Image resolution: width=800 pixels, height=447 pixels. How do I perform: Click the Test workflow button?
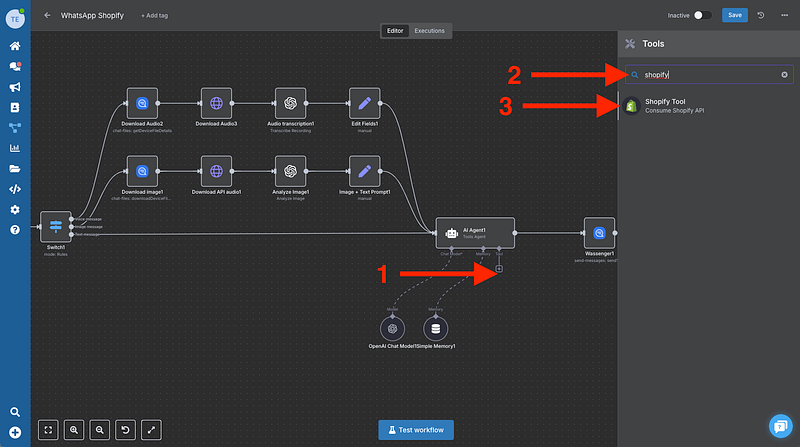[x=416, y=429]
